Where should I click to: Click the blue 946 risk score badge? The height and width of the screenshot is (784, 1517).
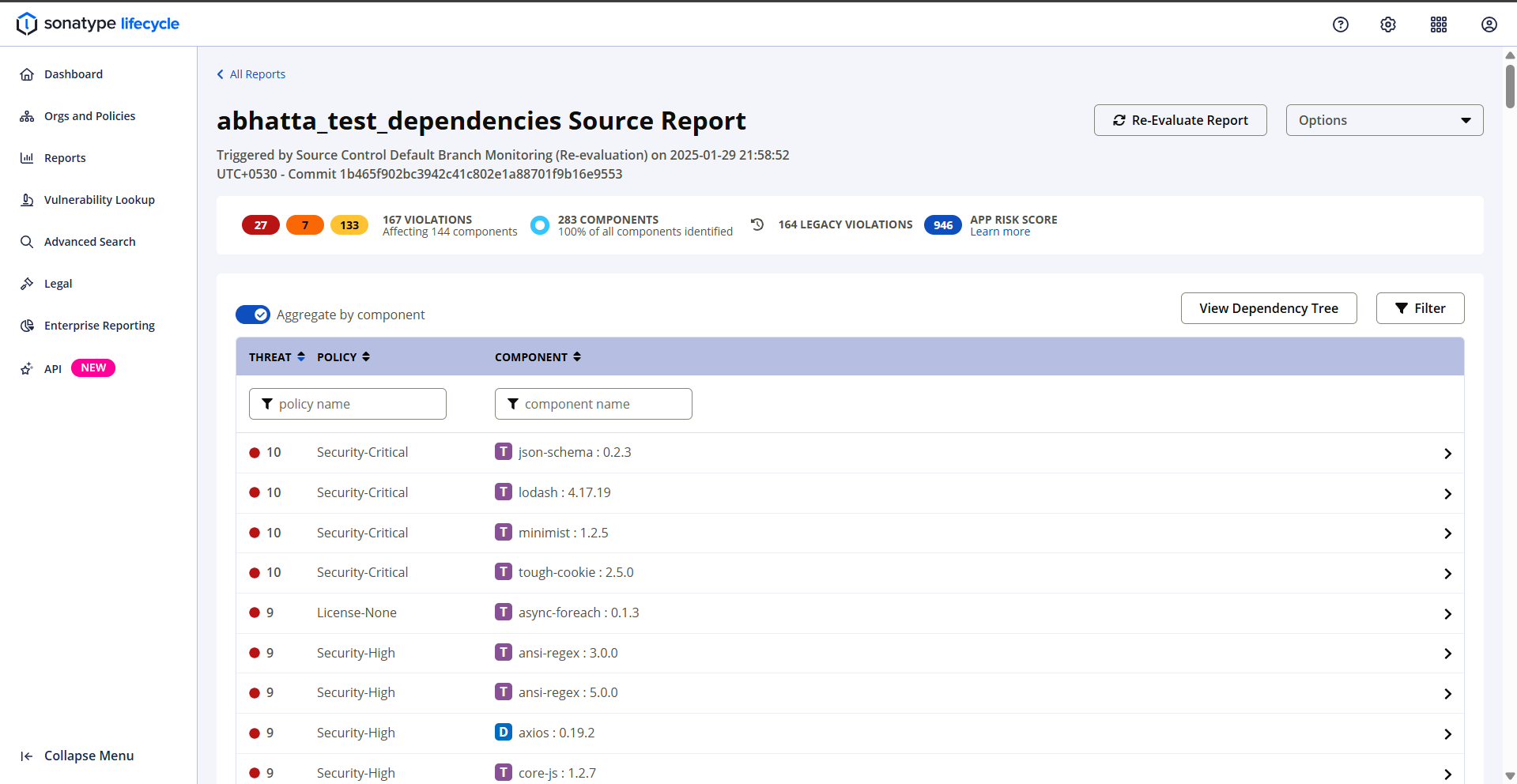point(943,225)
